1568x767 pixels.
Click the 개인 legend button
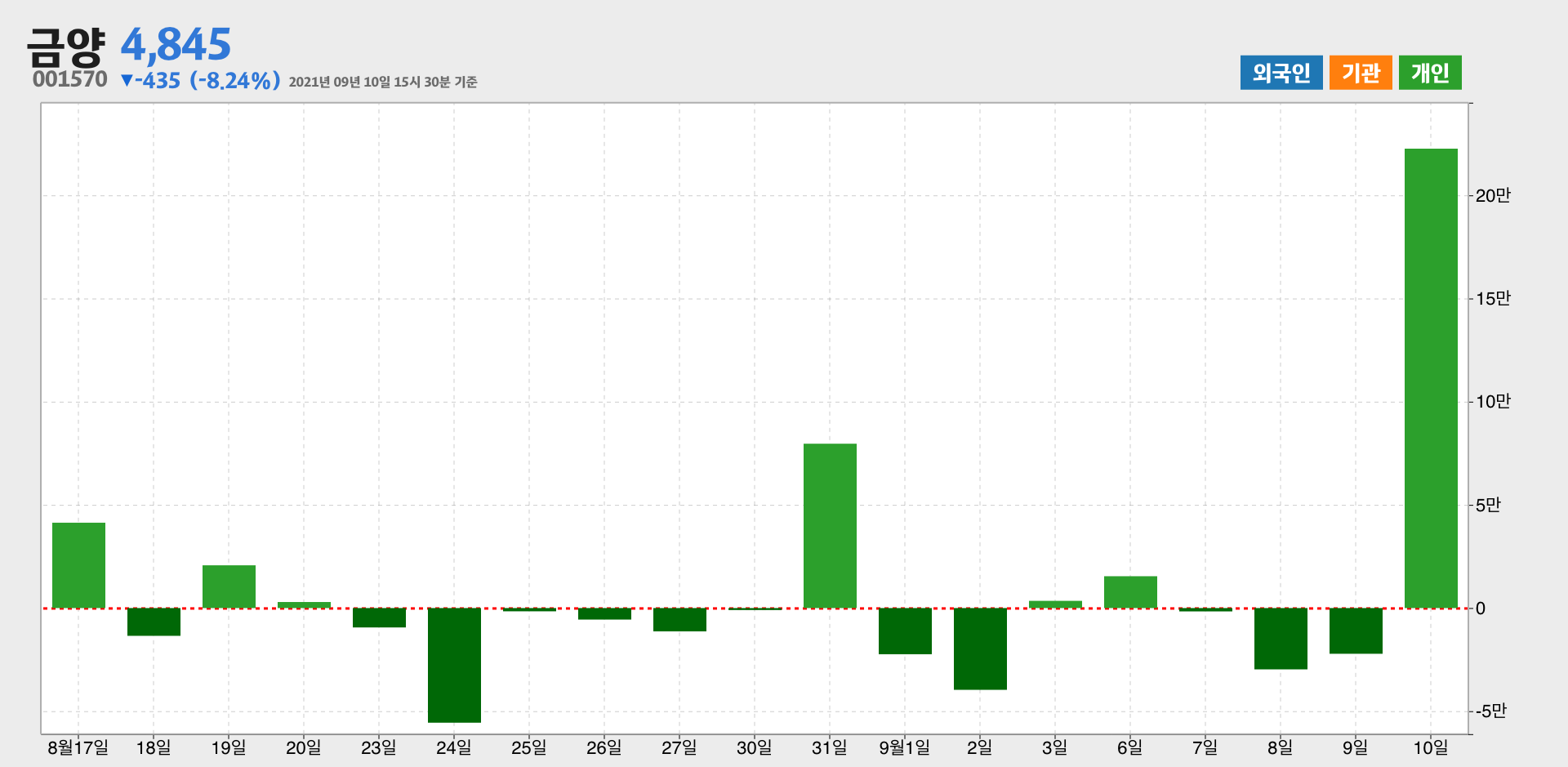(x=1430, y=73)
